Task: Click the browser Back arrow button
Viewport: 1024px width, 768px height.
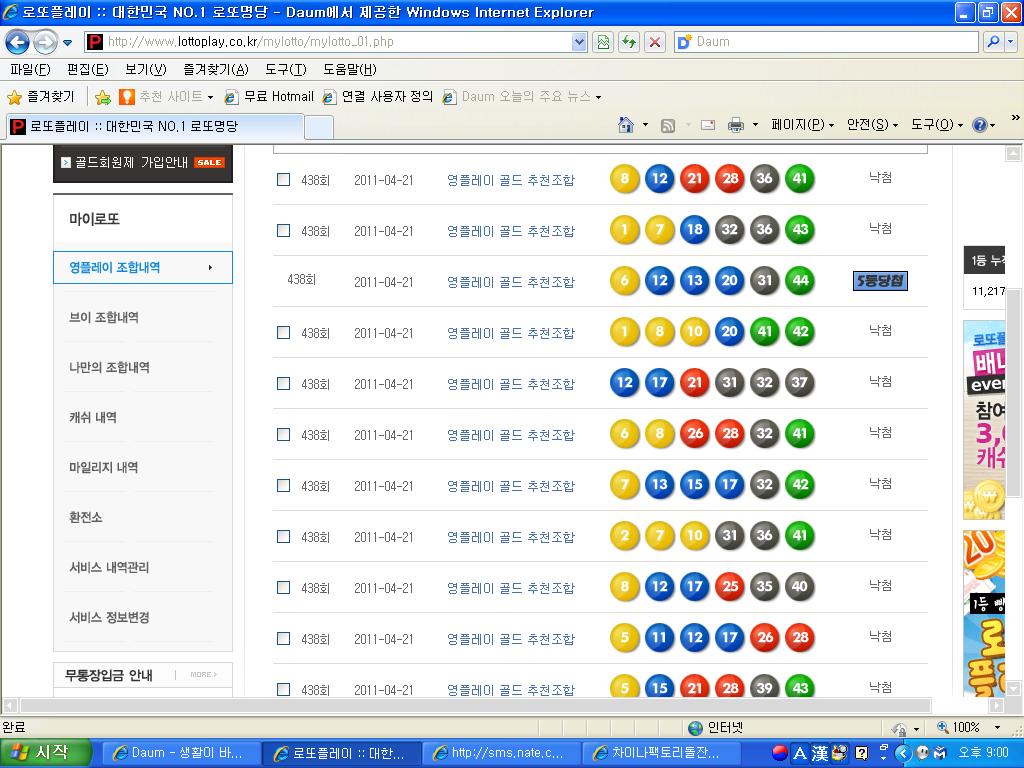Action: click(x=17, y=42)
